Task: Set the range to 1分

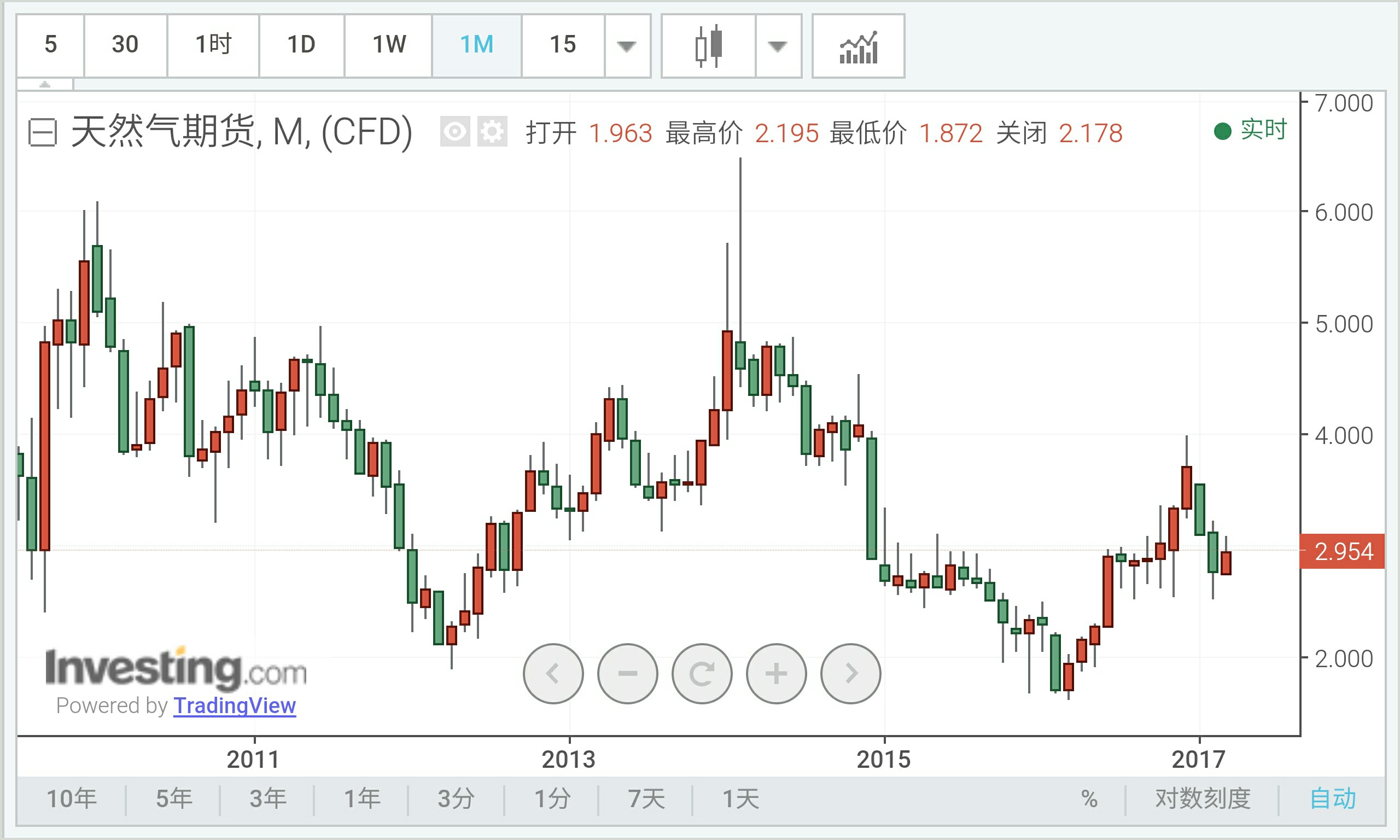Action: 552,798
